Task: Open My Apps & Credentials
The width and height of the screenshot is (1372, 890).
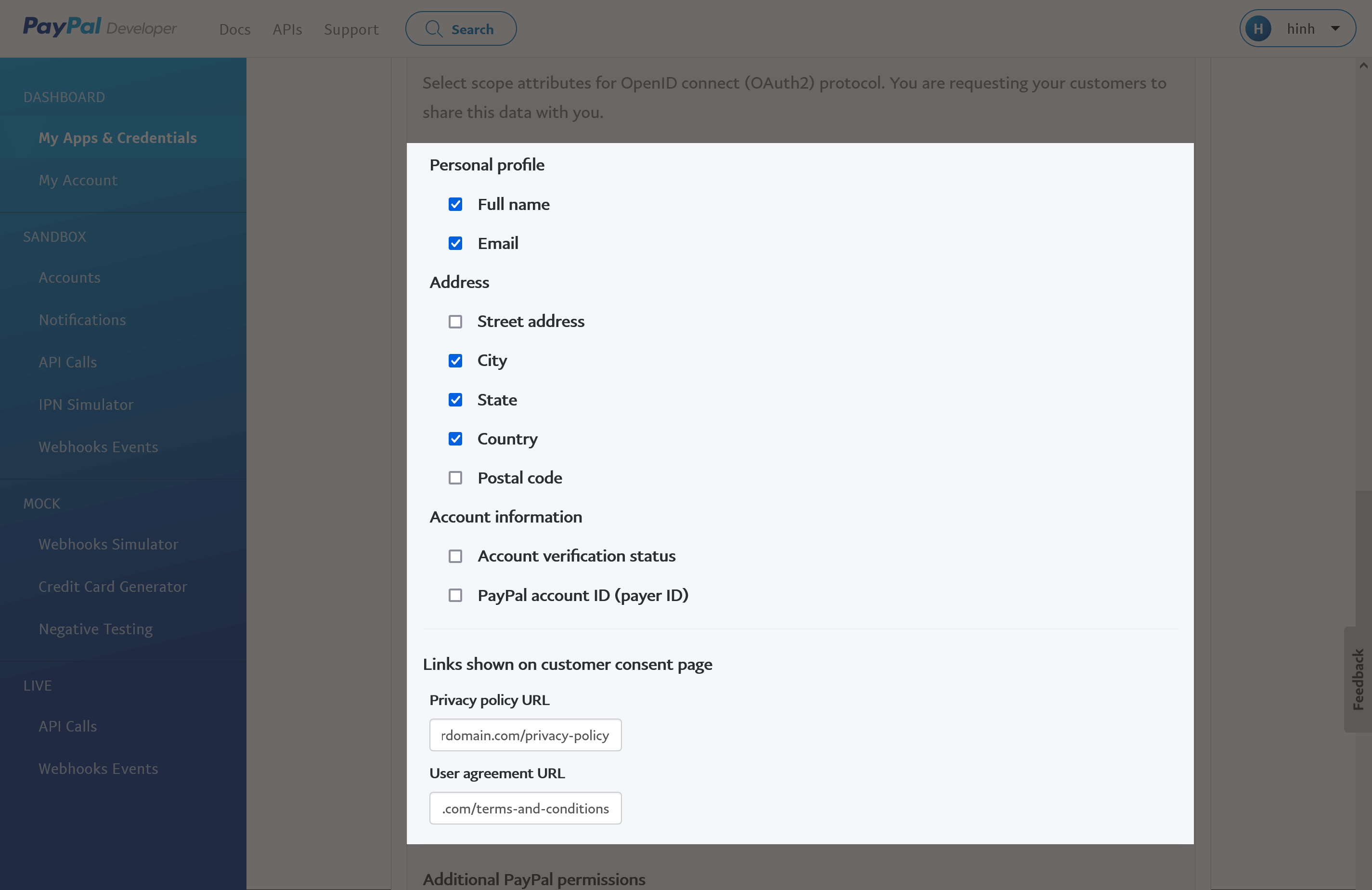Action: coord(117,137)
